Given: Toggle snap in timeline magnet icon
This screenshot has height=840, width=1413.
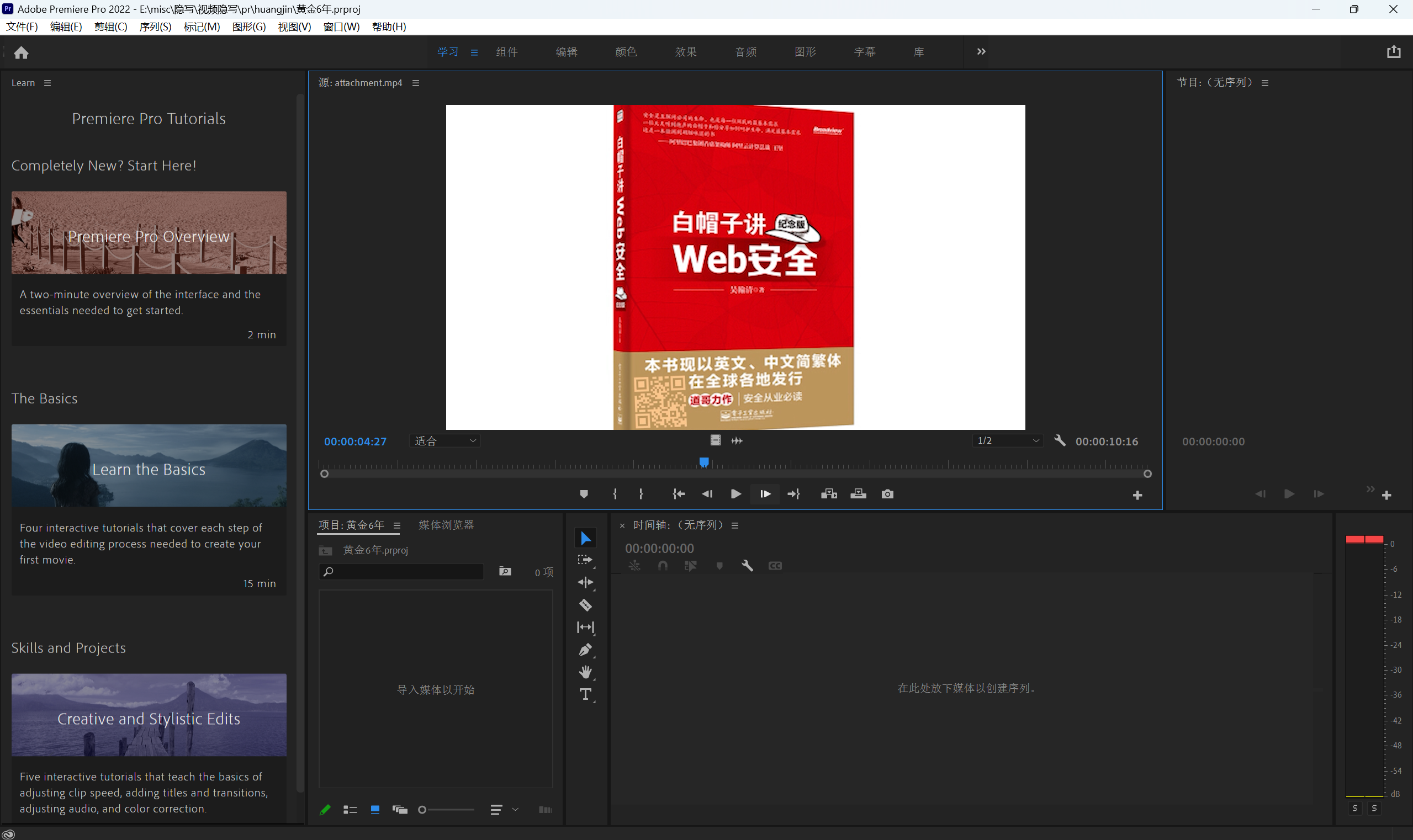Looking at the screenshot, I should point(663,566).
